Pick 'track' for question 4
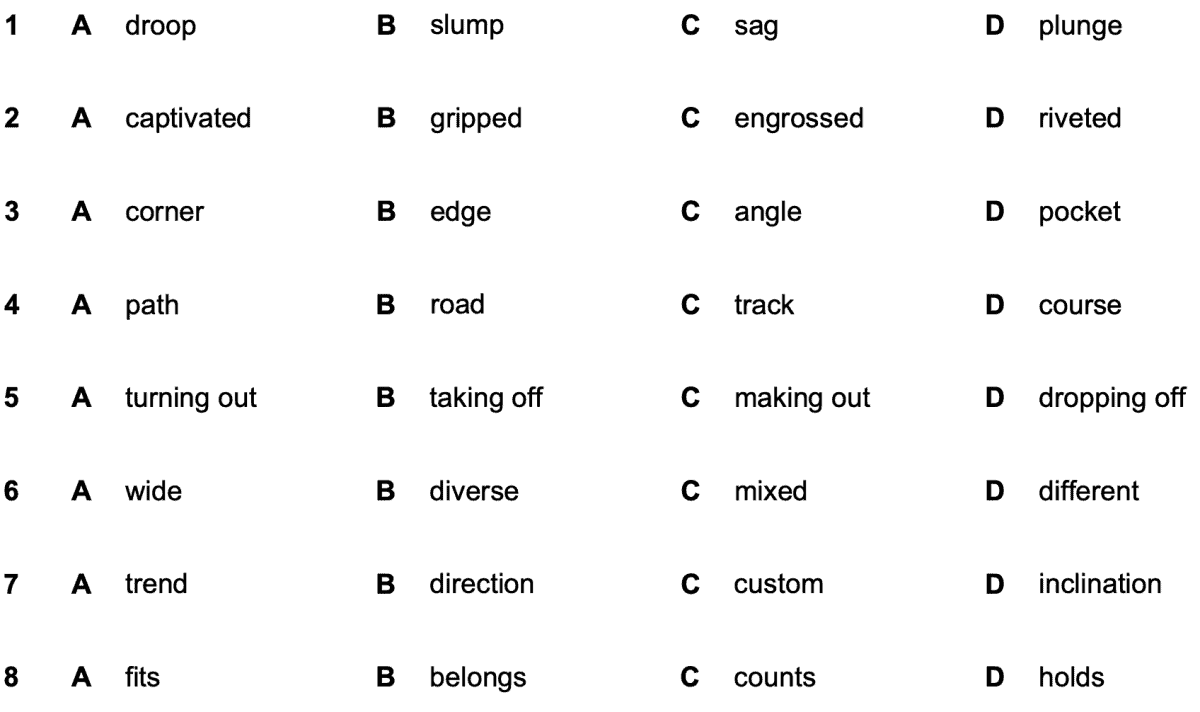The height and width of the screenshot is (712, 1200). [x=764, y=305]
